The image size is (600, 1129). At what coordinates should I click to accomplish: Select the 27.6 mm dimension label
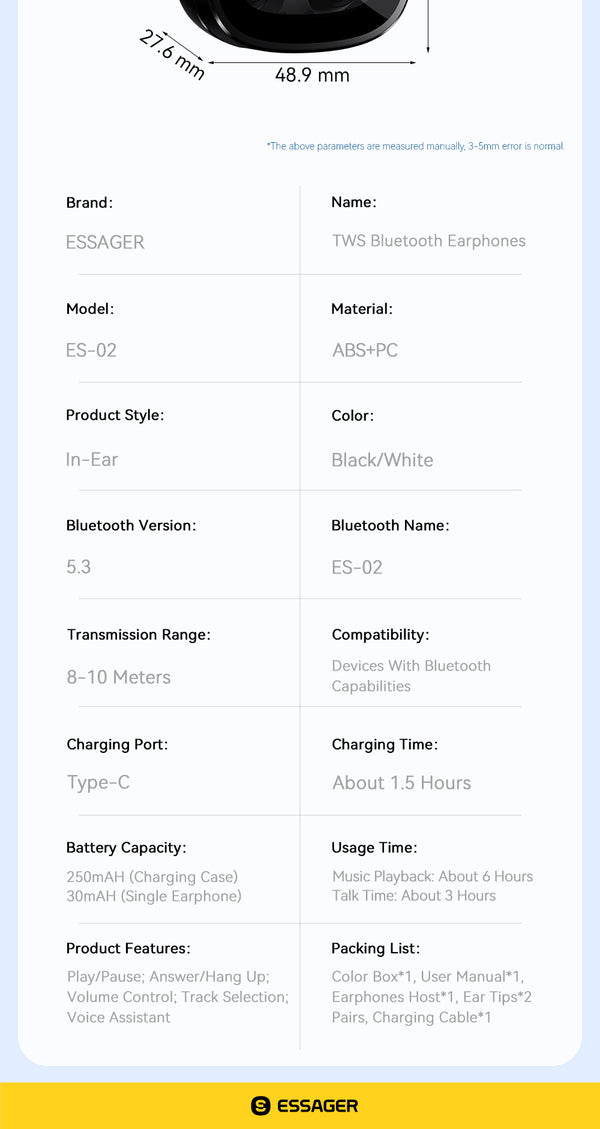172,53
